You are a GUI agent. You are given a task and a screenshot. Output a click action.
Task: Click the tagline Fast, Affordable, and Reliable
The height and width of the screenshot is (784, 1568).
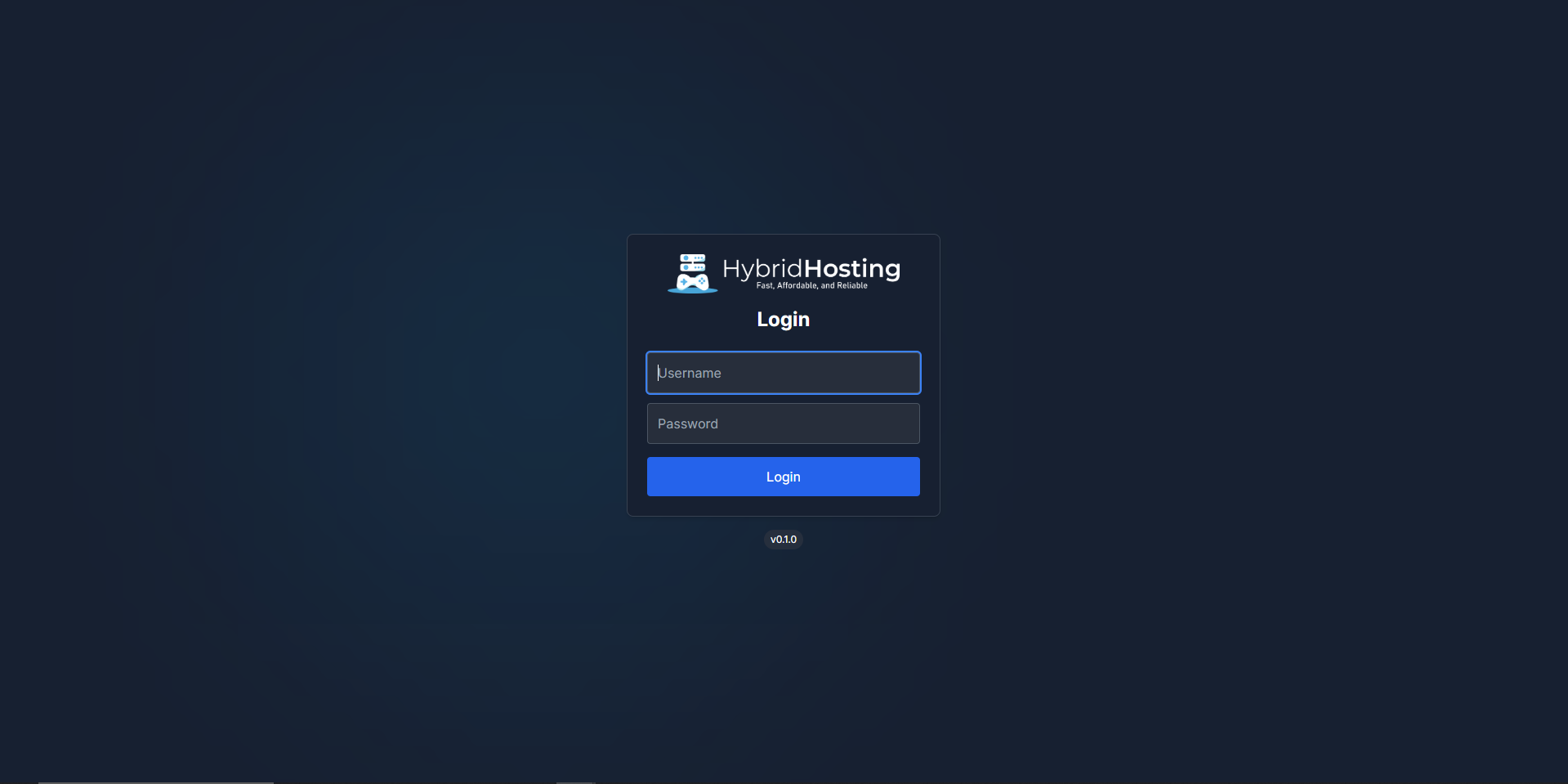click(x=813, y=286)
